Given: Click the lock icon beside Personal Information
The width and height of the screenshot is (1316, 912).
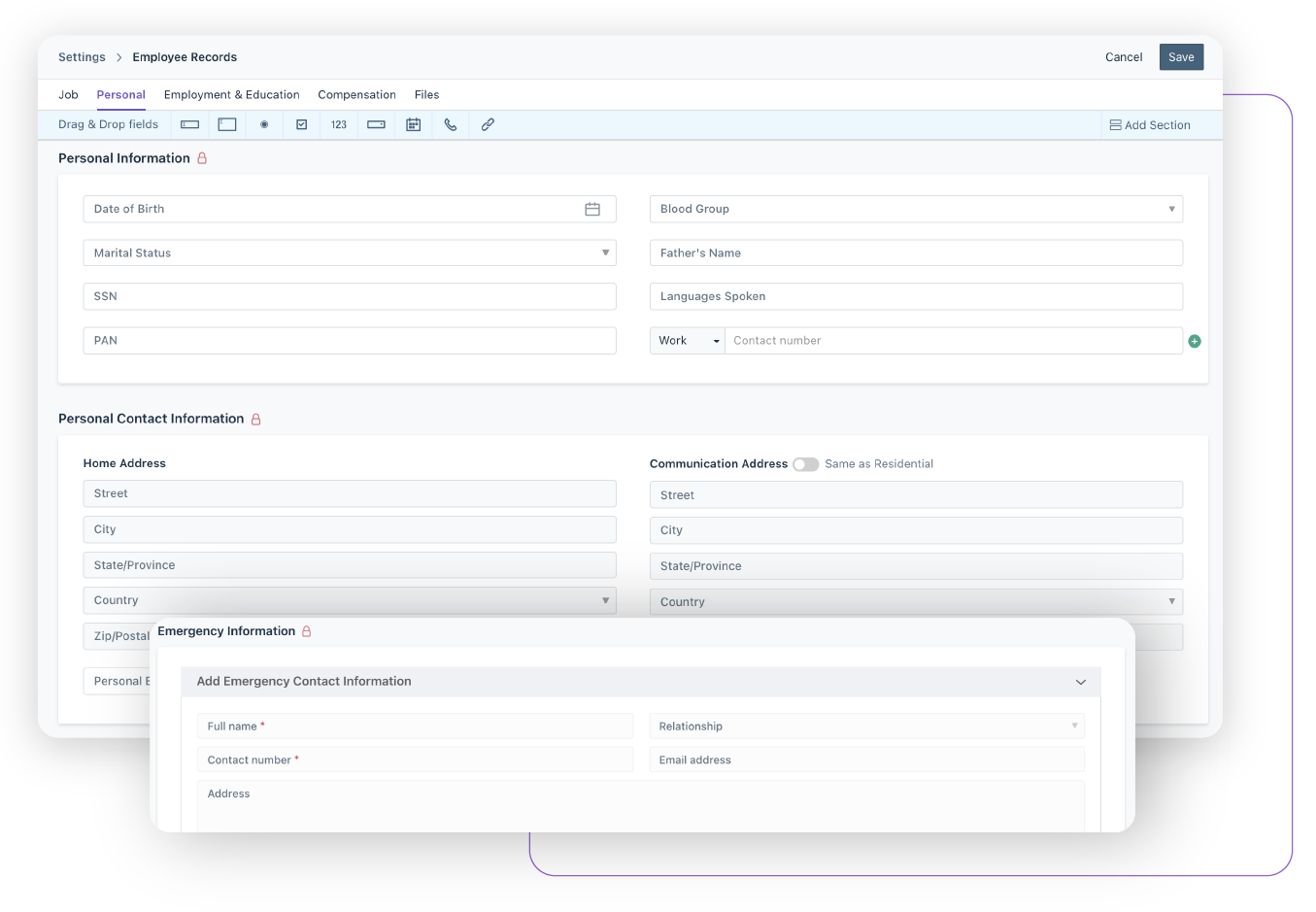Looking at the screenshot, I should point(203,157).
